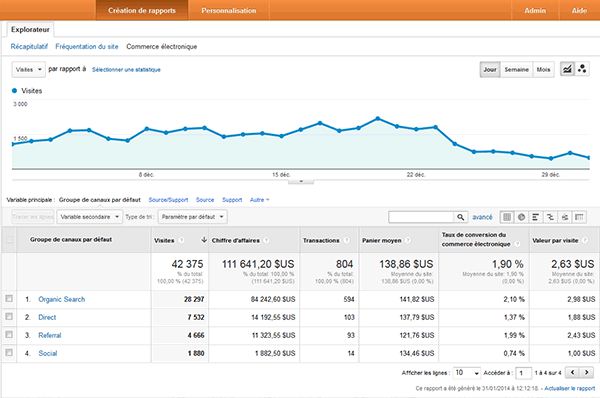Switch to Commerce électronique group
The width and height of the screenshot is (600, 398).
point(161,47)
